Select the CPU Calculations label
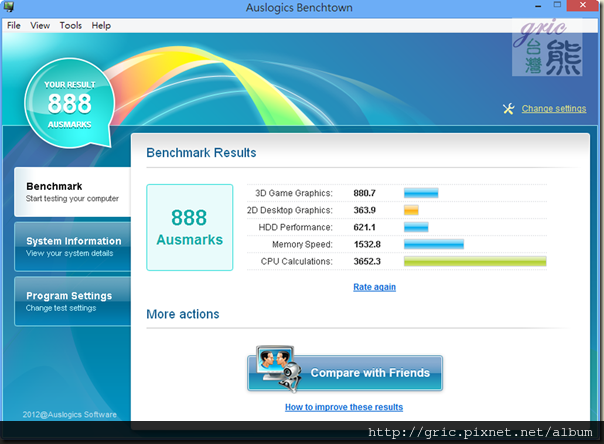Screen dimensions: 604x444 click(296, 261)
